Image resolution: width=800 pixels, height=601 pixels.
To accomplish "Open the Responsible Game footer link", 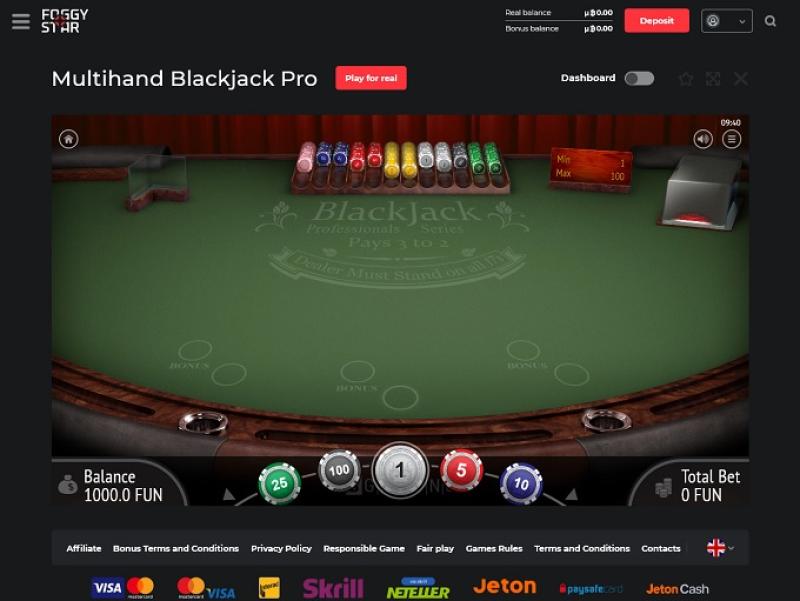I will [x=364, y=548].
